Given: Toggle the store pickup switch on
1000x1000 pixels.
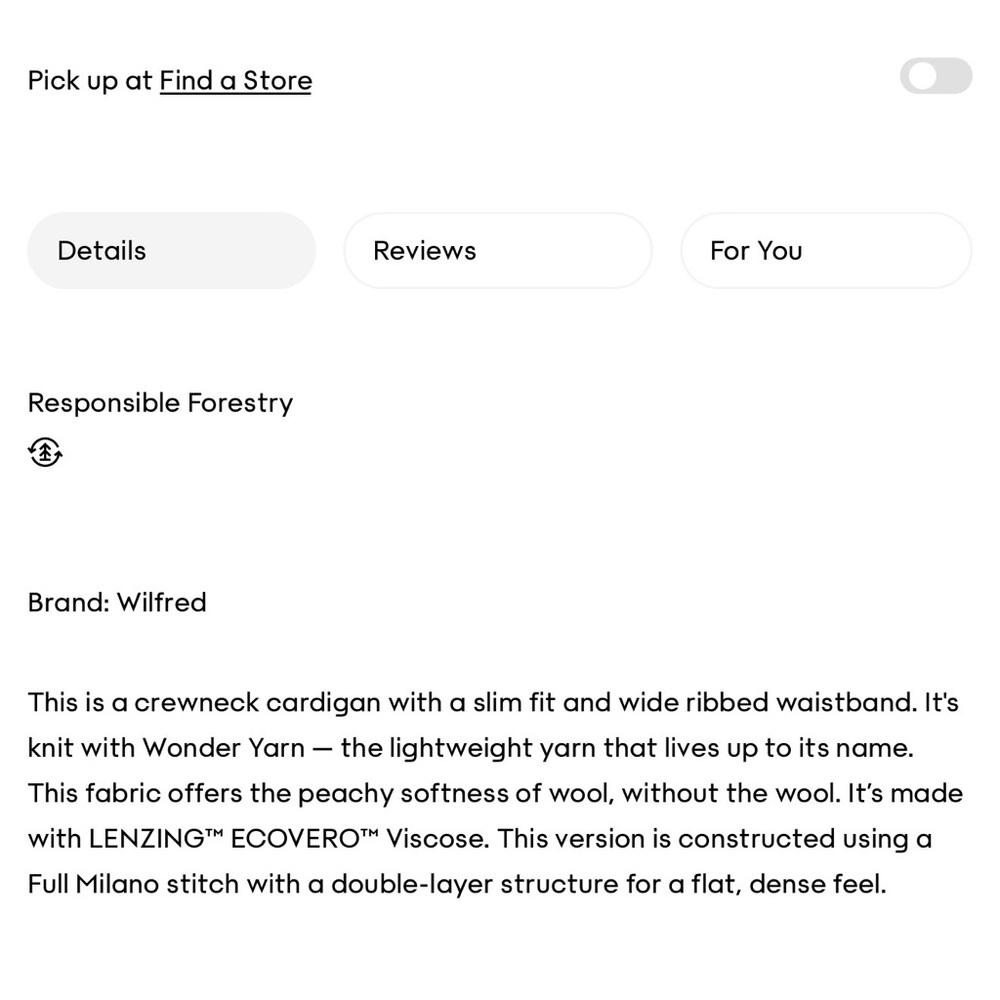Looking at the screenshot, I should 936,76.
